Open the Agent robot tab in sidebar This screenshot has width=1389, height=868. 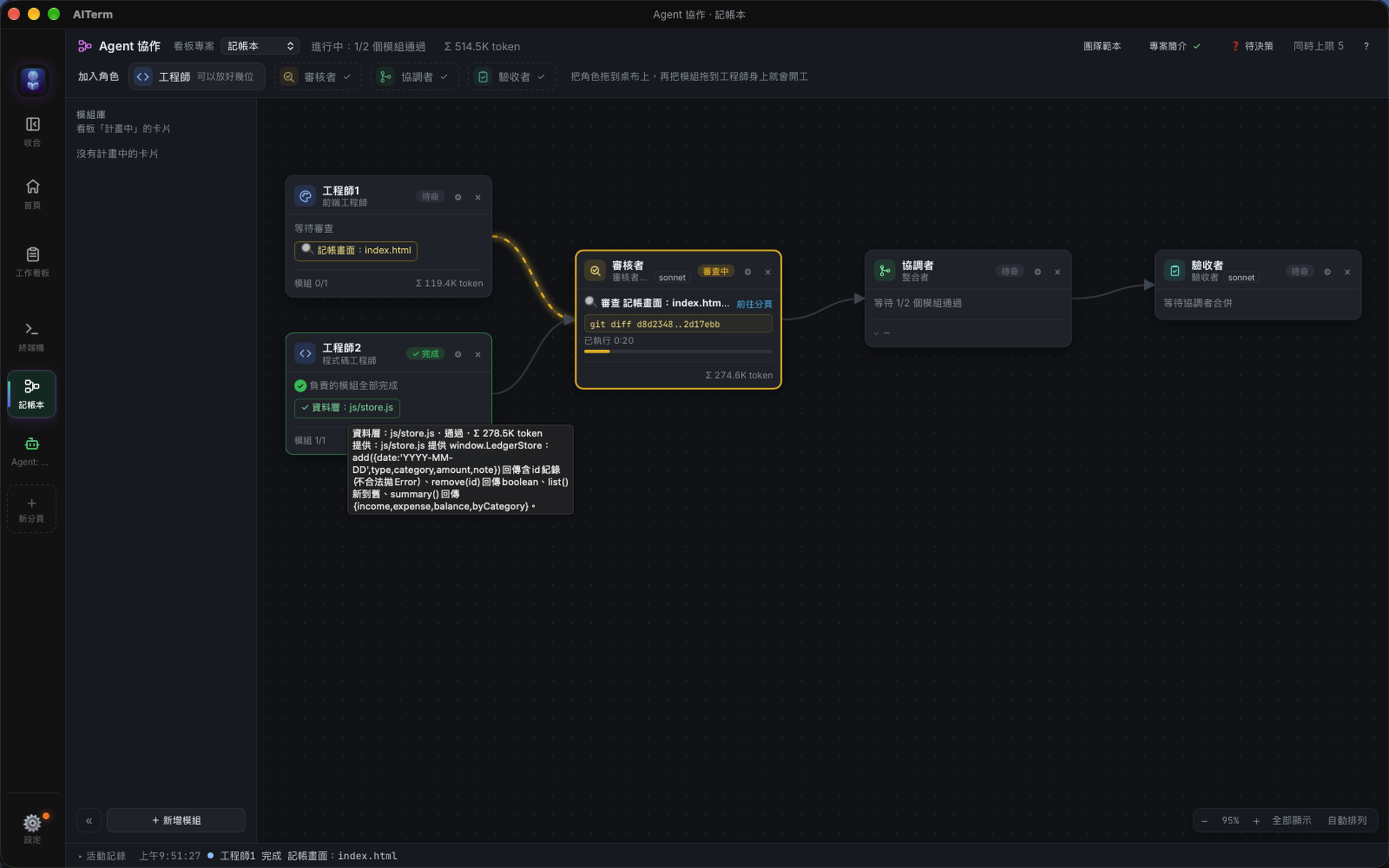coord(32,451)
